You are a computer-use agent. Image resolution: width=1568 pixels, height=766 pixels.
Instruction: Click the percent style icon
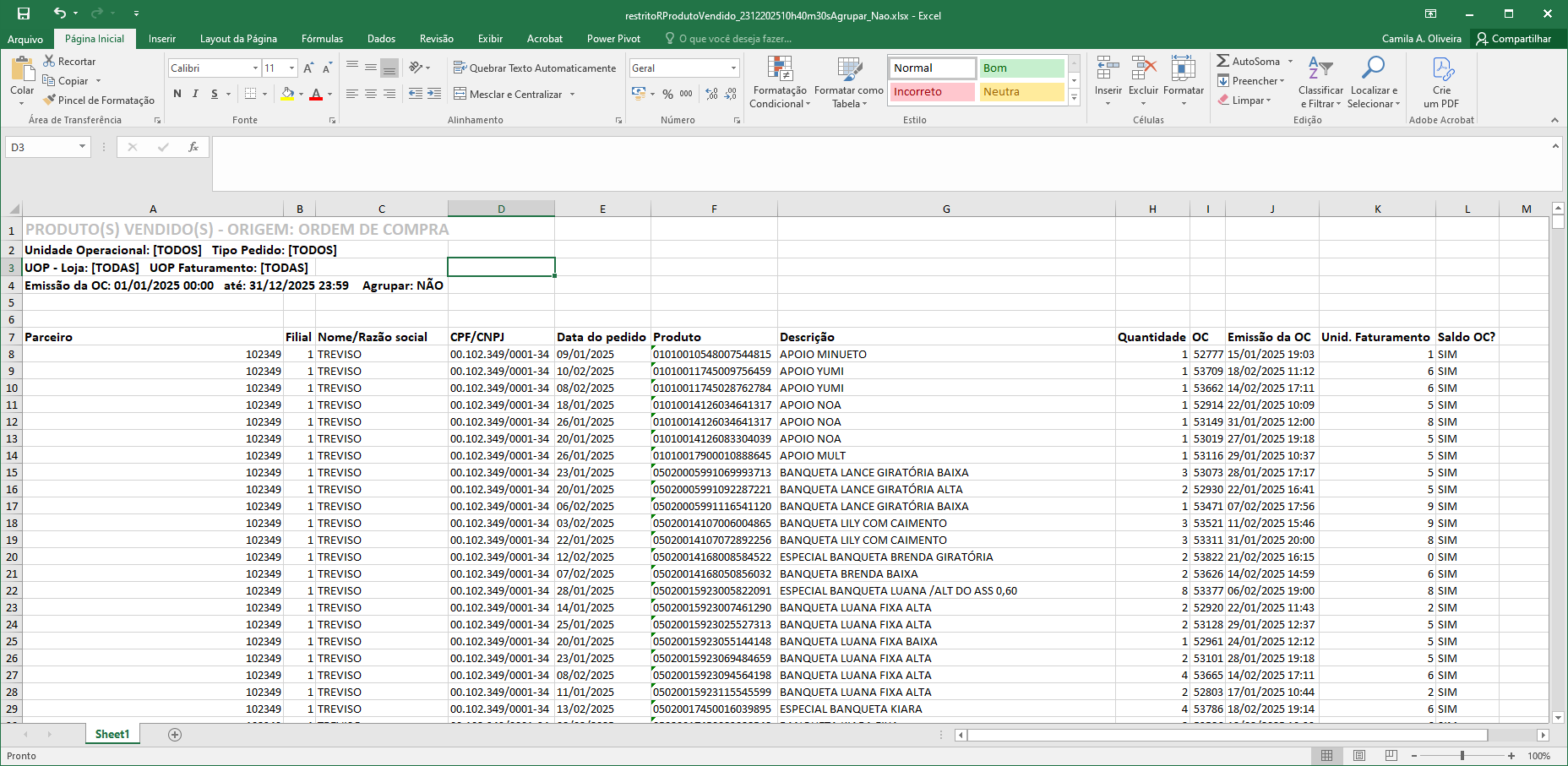click(667, 94)
